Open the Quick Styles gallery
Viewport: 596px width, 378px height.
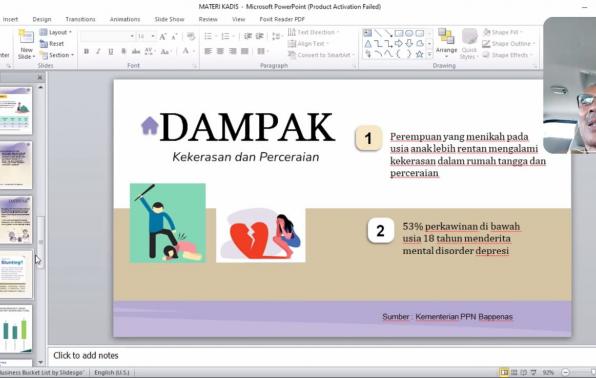point(469,44)
